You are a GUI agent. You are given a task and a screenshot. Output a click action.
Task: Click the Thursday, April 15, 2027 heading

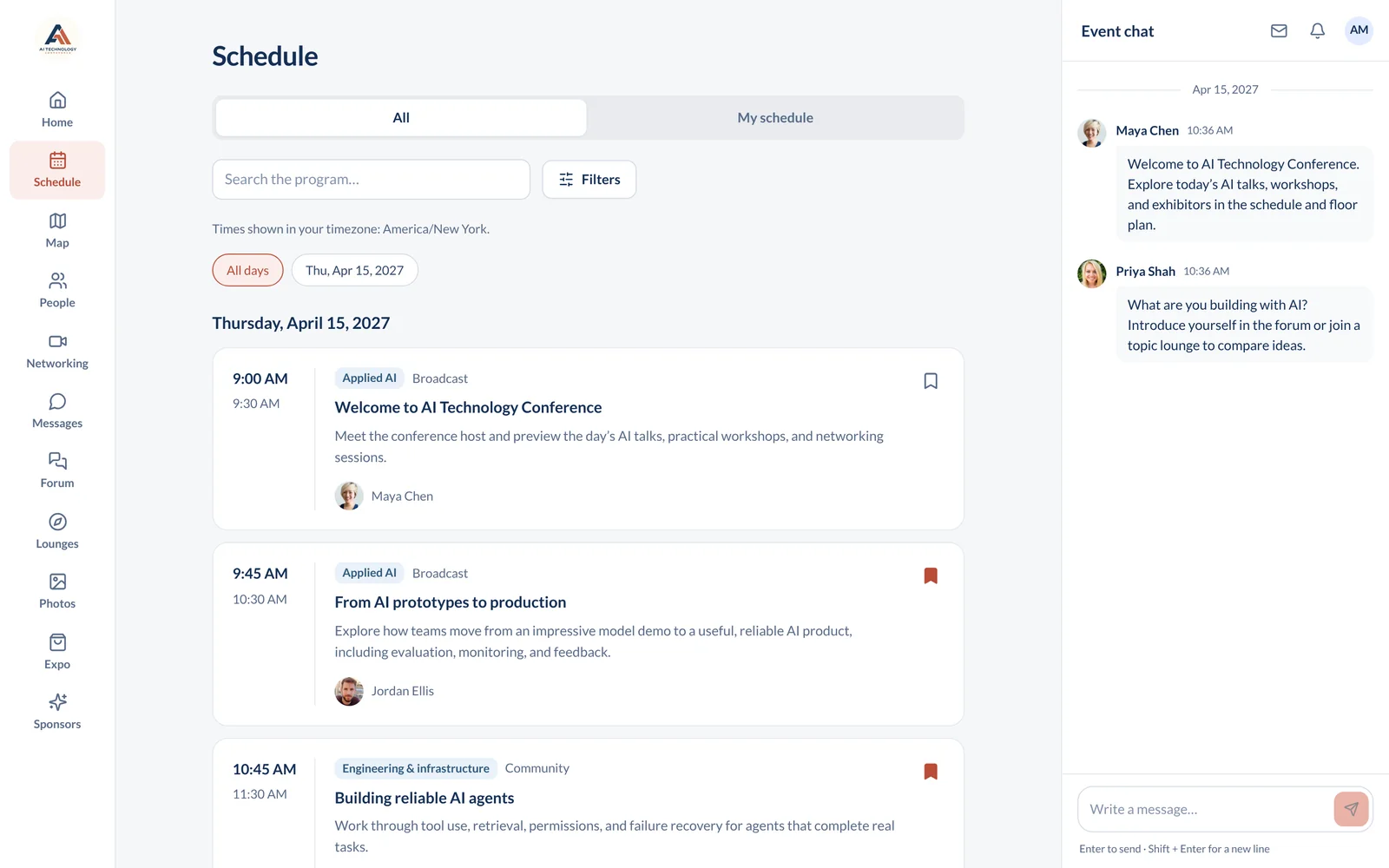click(301, 323)
